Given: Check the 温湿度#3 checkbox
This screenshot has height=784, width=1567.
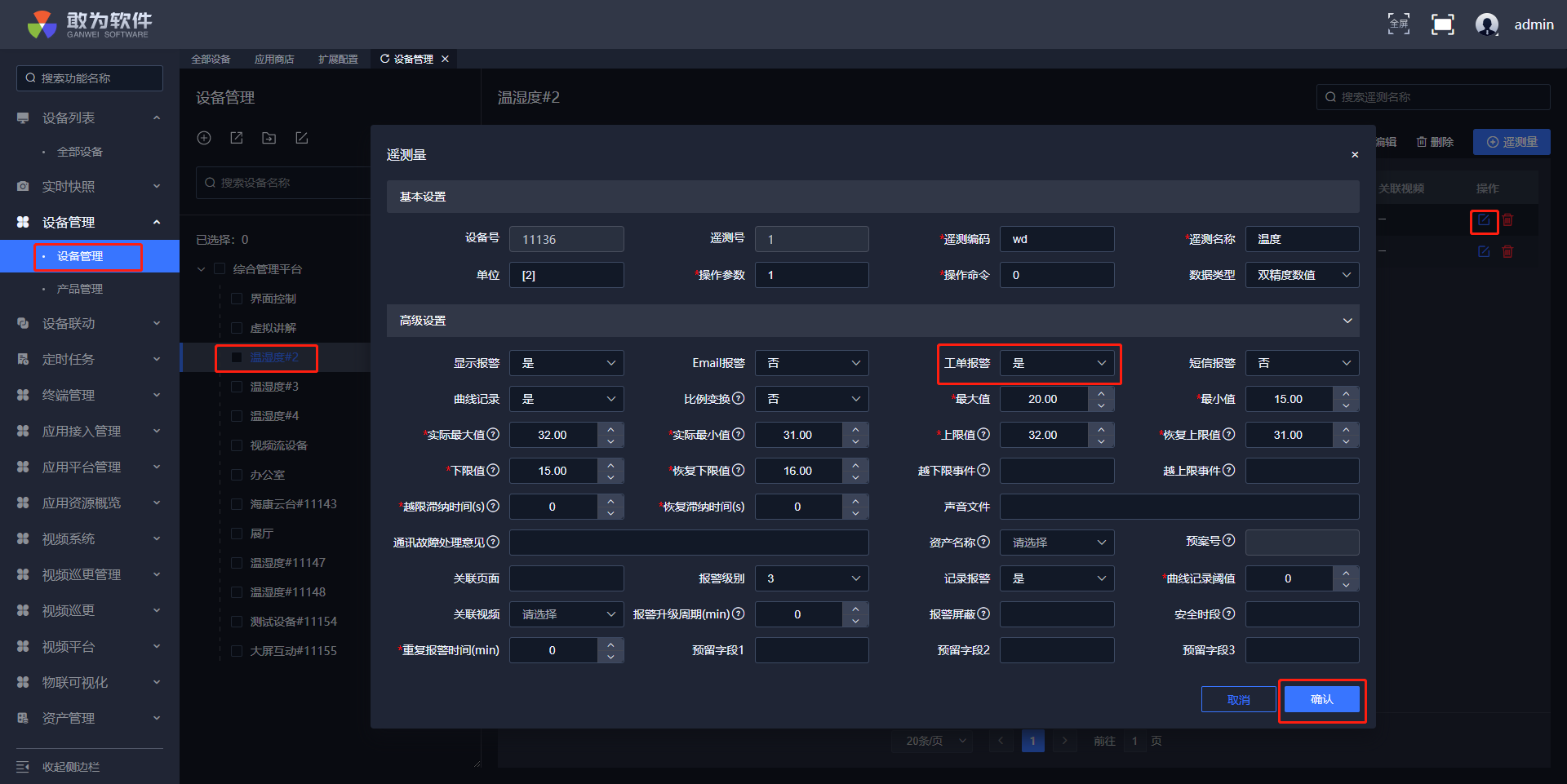Looking at the screenshot, I should [237, 387].
